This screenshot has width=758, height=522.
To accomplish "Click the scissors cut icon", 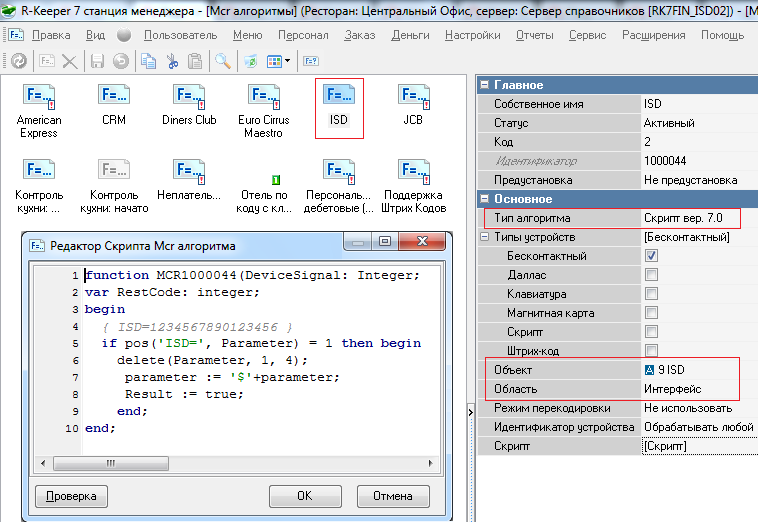I will (172, 61).
